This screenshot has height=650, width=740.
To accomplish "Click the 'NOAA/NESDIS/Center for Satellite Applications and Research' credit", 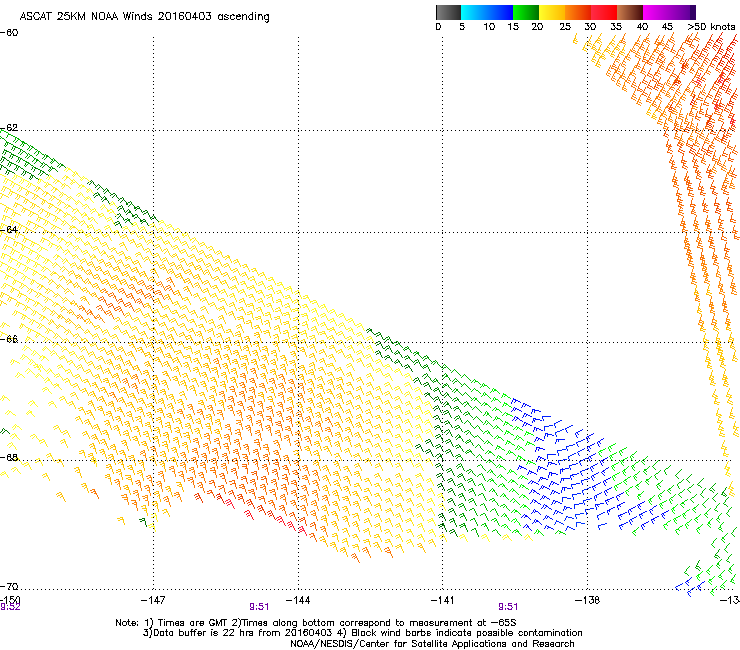I will [432, 644].
